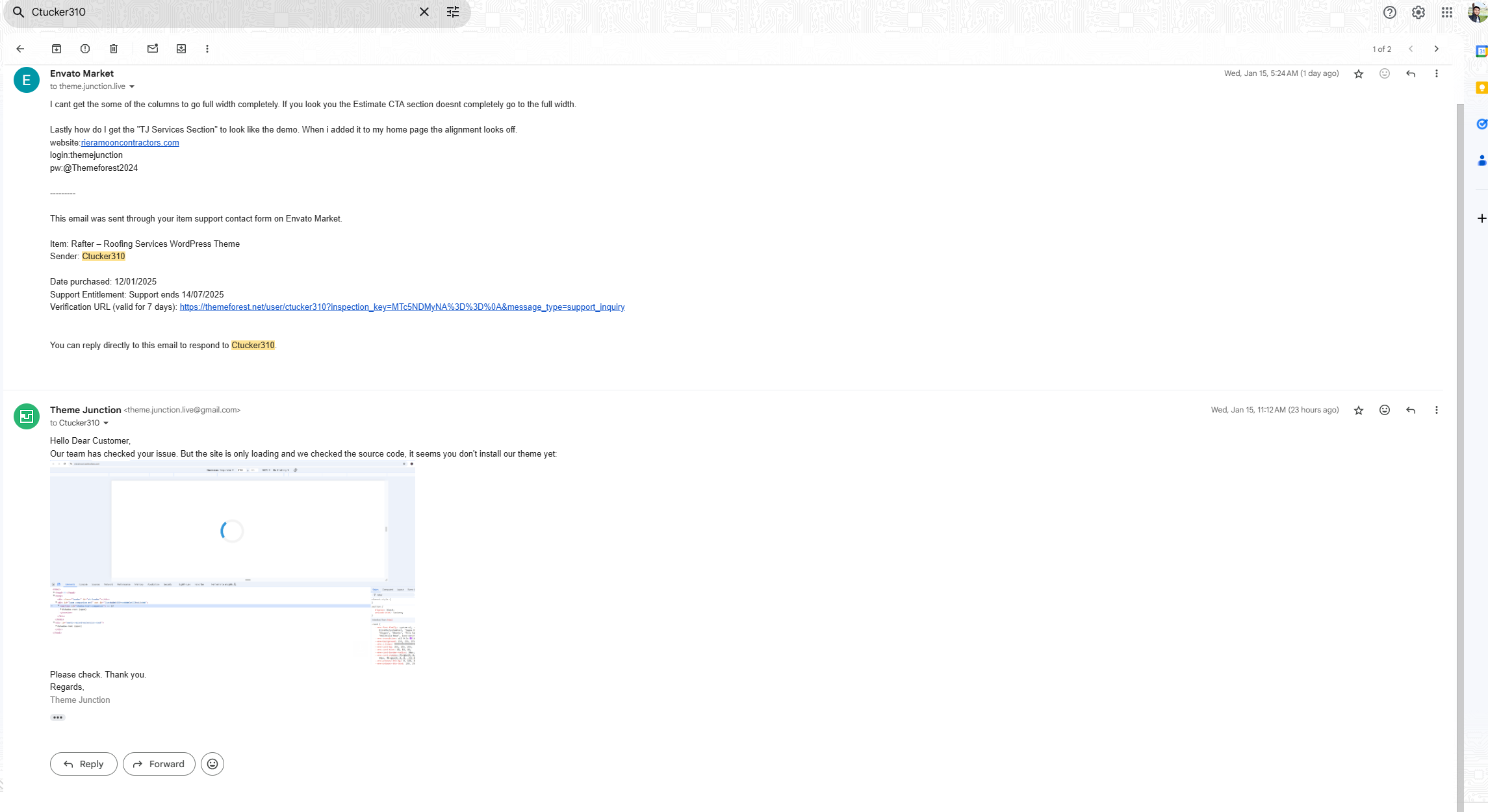This screenshot has width=1488, height=812.
Task: Open the Envato Market sender avatar
Action: point(27,80)
